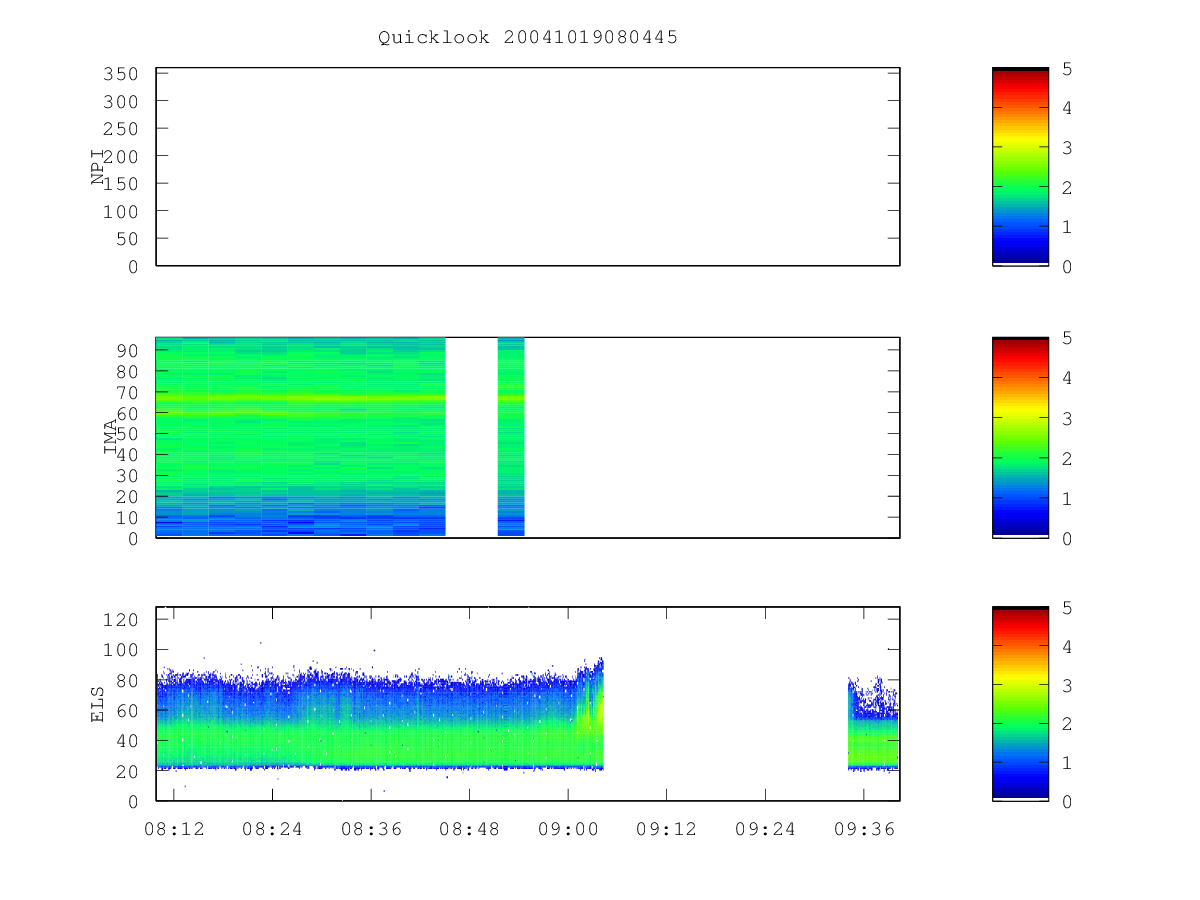Click the ELS axis label
This screenshot has width=1200, height=900.
tap(99, 704)
